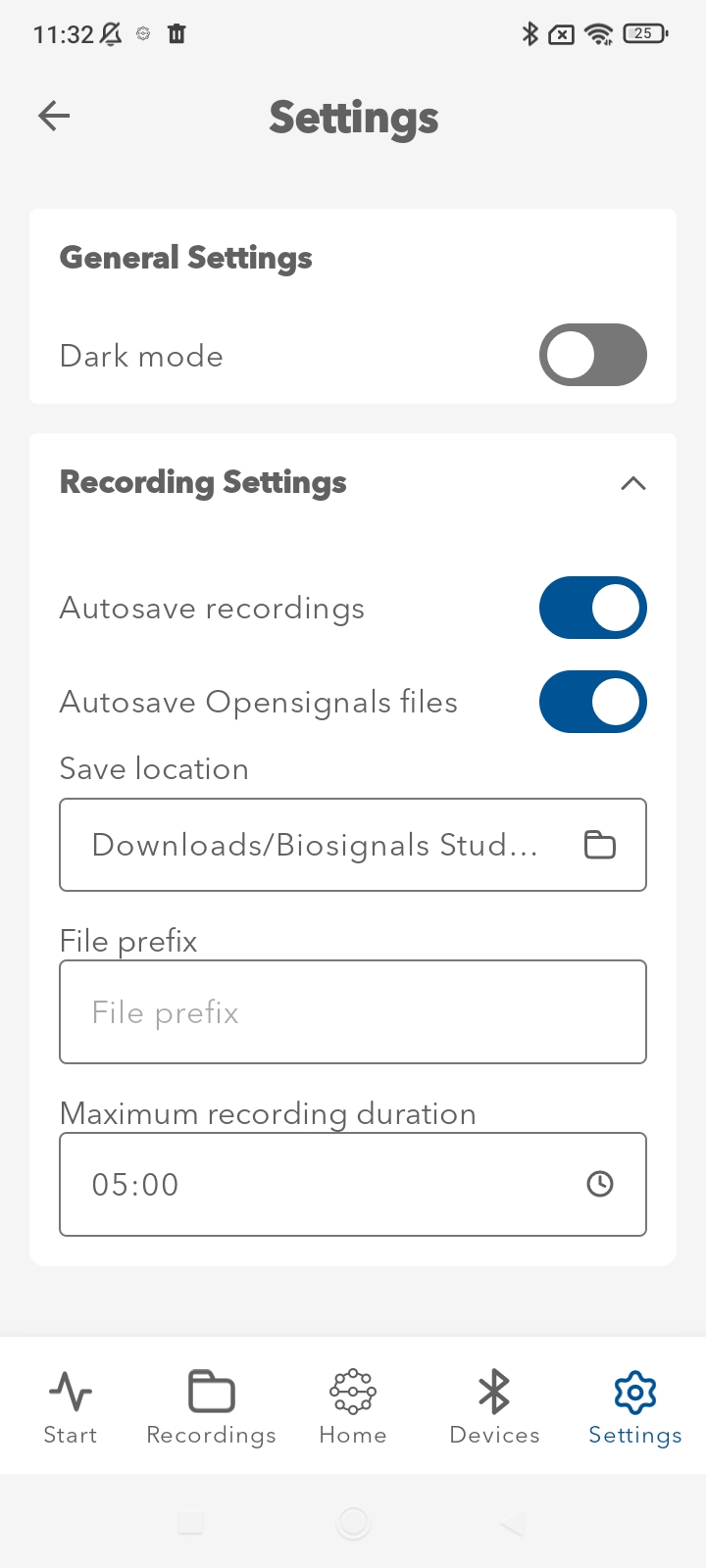
Task: Select the Start waveform icon
Action: pyautogui.click(x=70, y=1390)
